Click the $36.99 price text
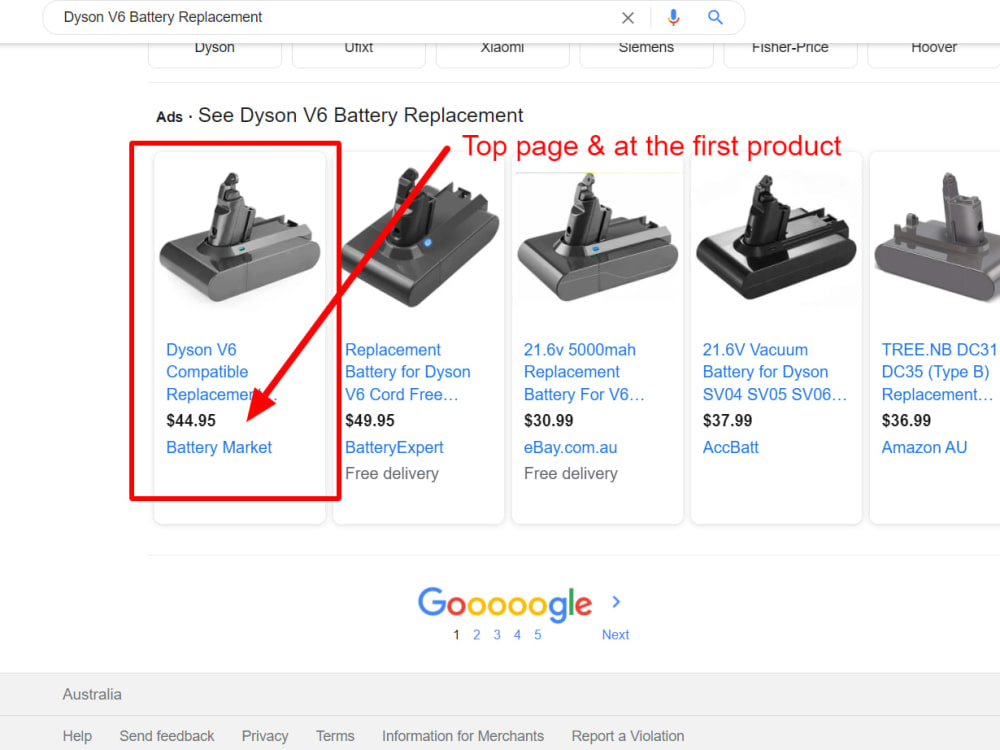Image resolution: width=1000 pixels, height=750 pixels. click(x=906, y=420)
